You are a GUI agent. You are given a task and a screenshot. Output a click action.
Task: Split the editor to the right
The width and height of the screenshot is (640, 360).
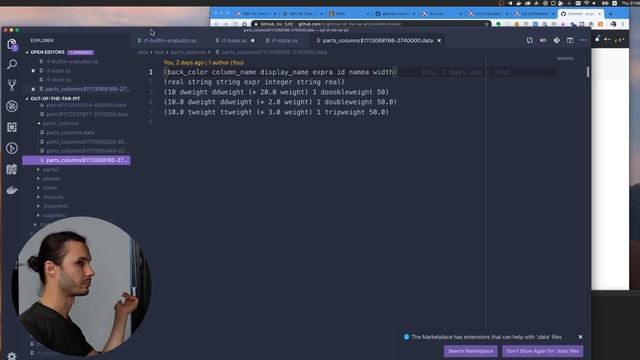point(570,40)
